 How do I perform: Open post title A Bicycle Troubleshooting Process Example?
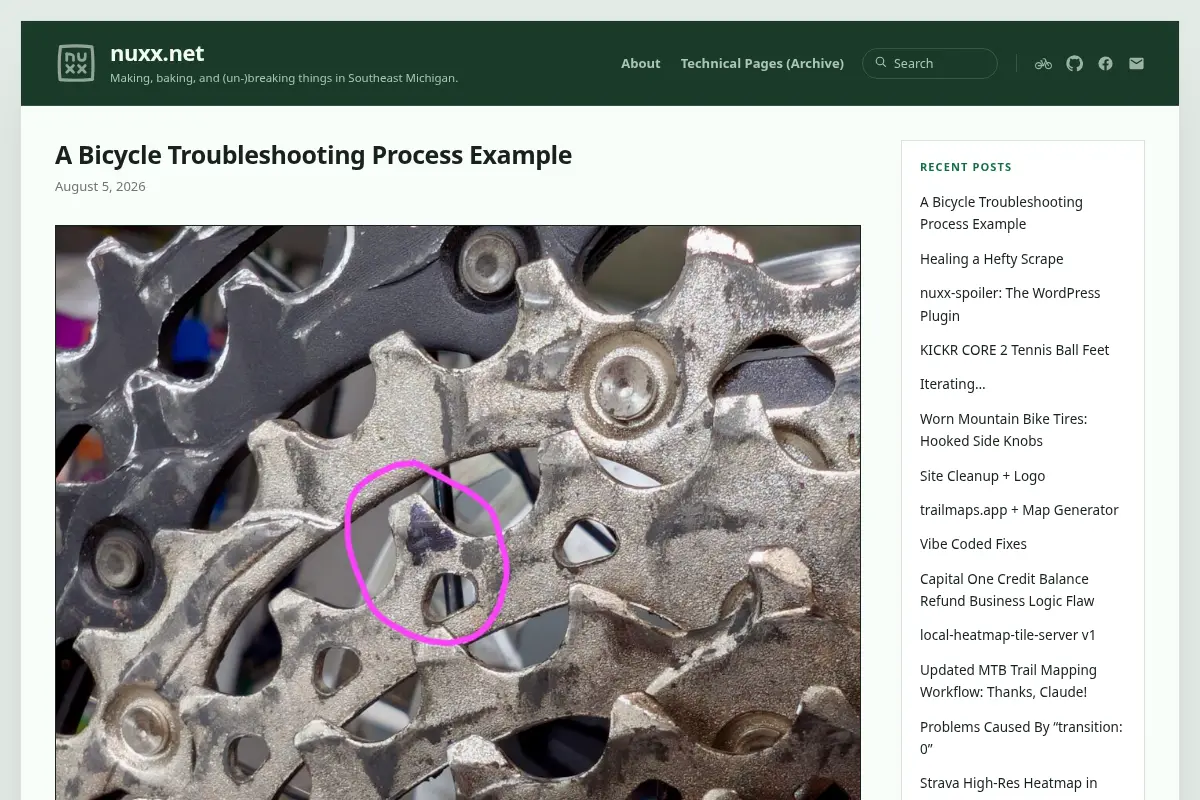(x=313, y=155)
